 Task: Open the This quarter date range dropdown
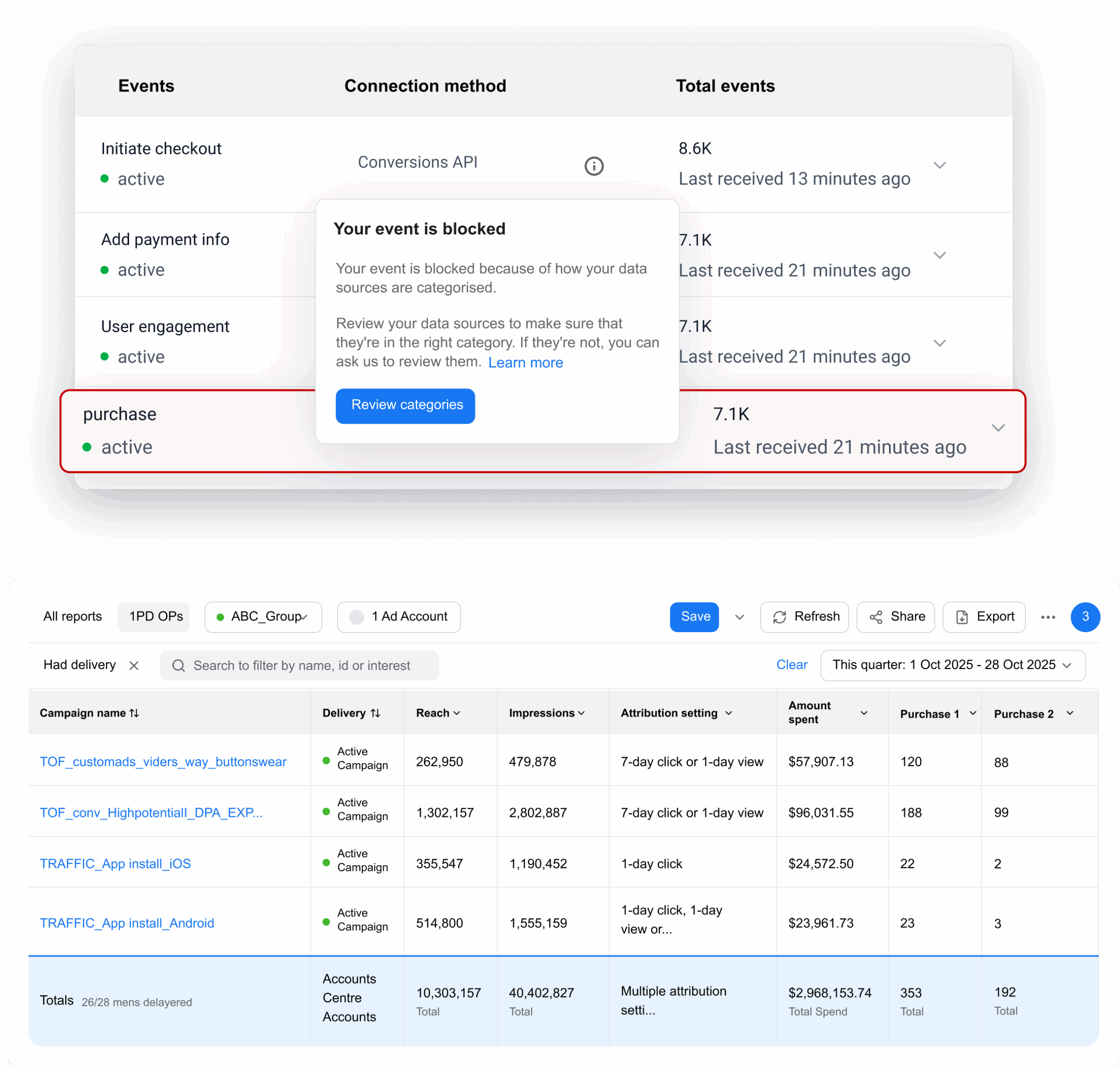(x=952, y=665)
